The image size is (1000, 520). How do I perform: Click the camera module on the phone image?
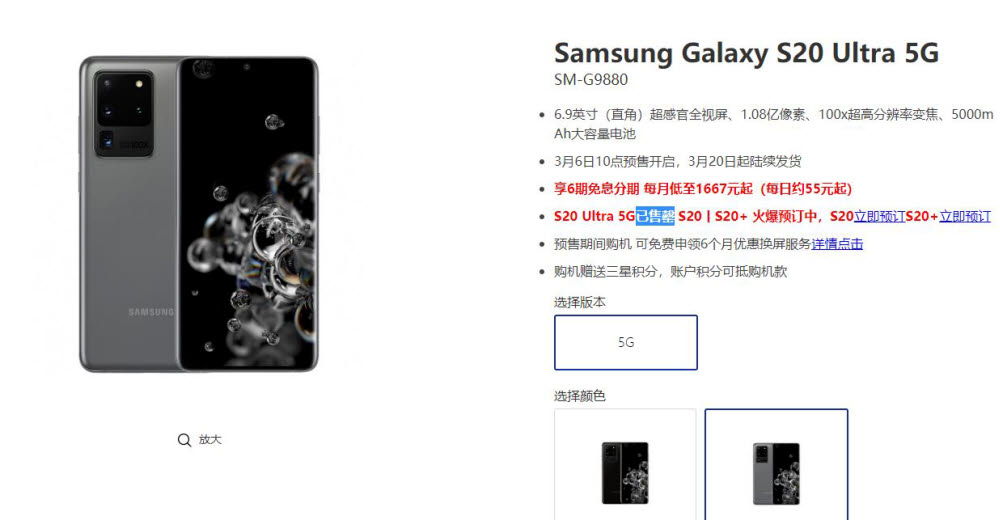coord(124,114)
